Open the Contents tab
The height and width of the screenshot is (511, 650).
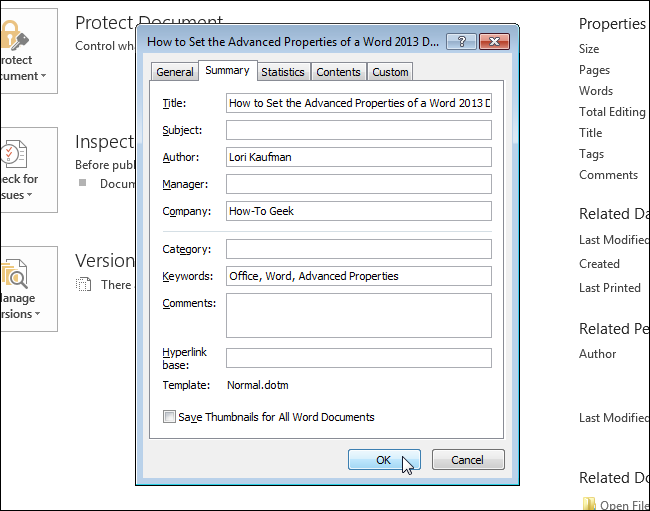pos(338,72)
